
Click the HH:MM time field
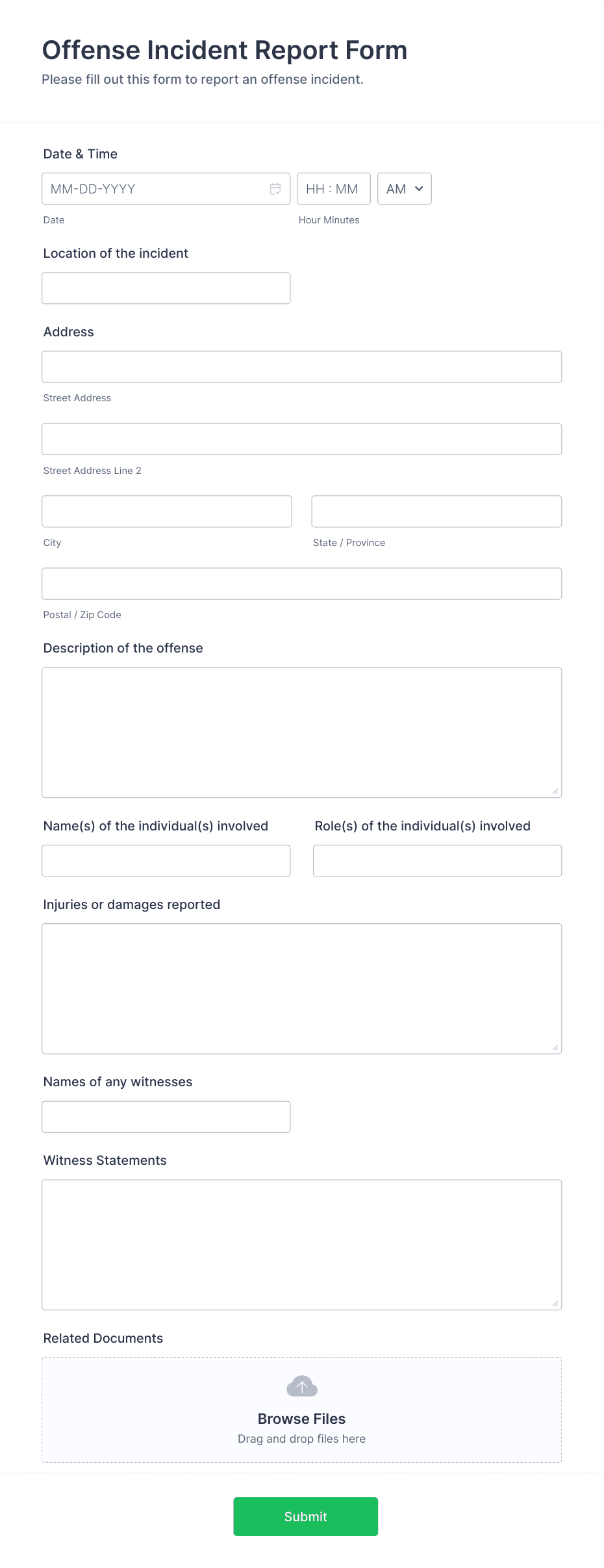click(x=333, y=189)
